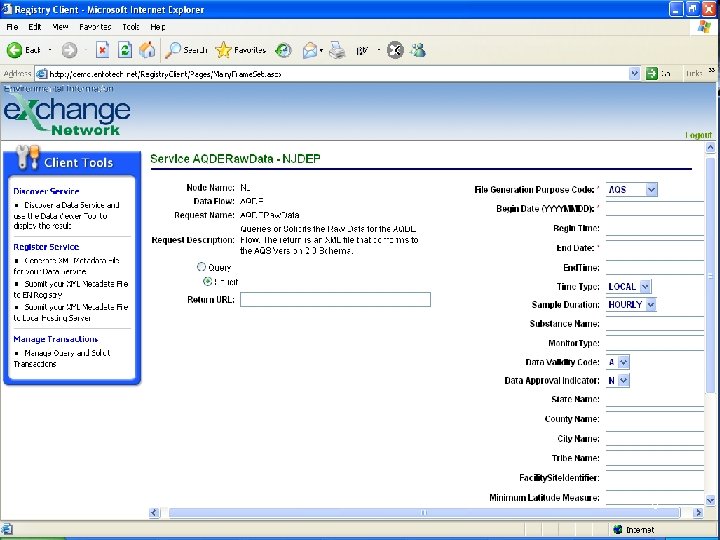The image size is (720, 540).
Task: Go to the Home page icon
Action: [x=147, y=50]
